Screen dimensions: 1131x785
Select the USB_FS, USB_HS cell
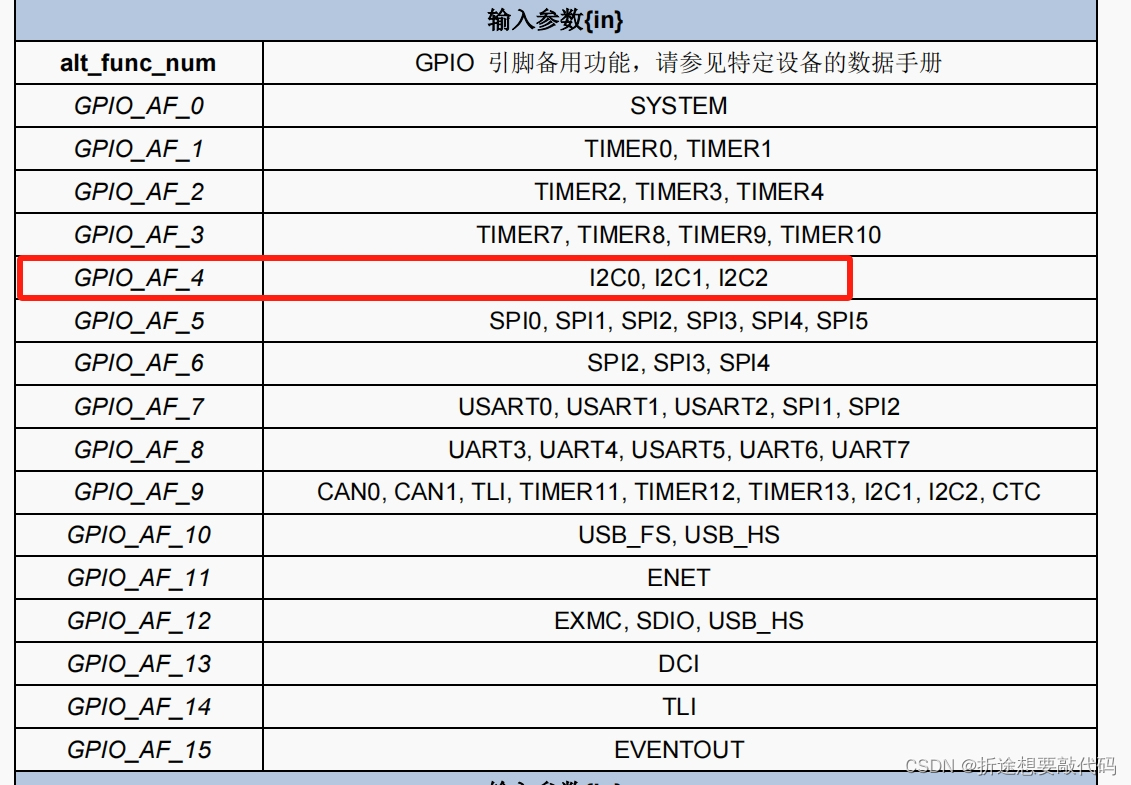[679, 535]
